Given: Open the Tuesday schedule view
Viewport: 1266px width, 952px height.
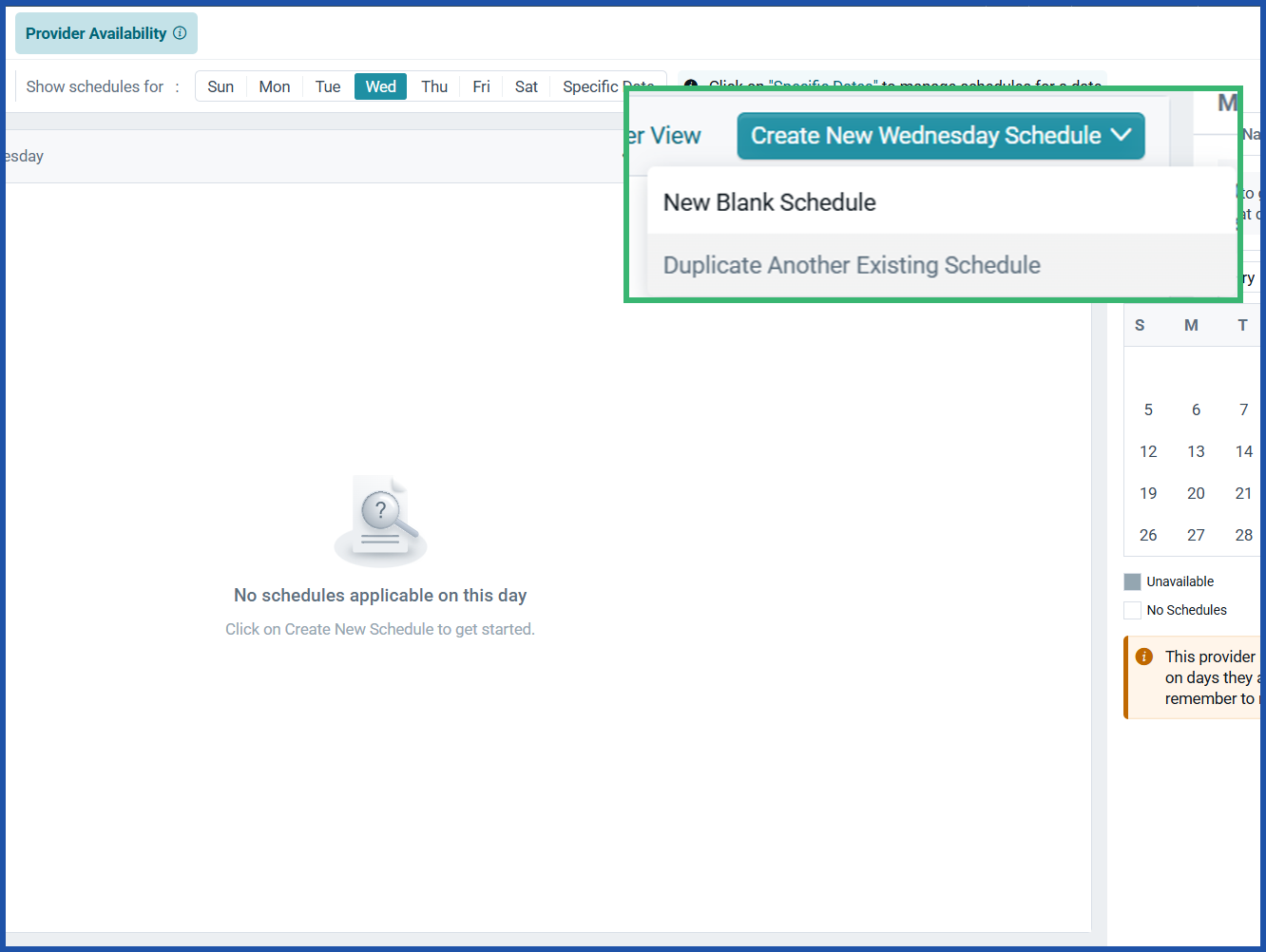Looking at the screenshot, I should [x=327, y=86].
